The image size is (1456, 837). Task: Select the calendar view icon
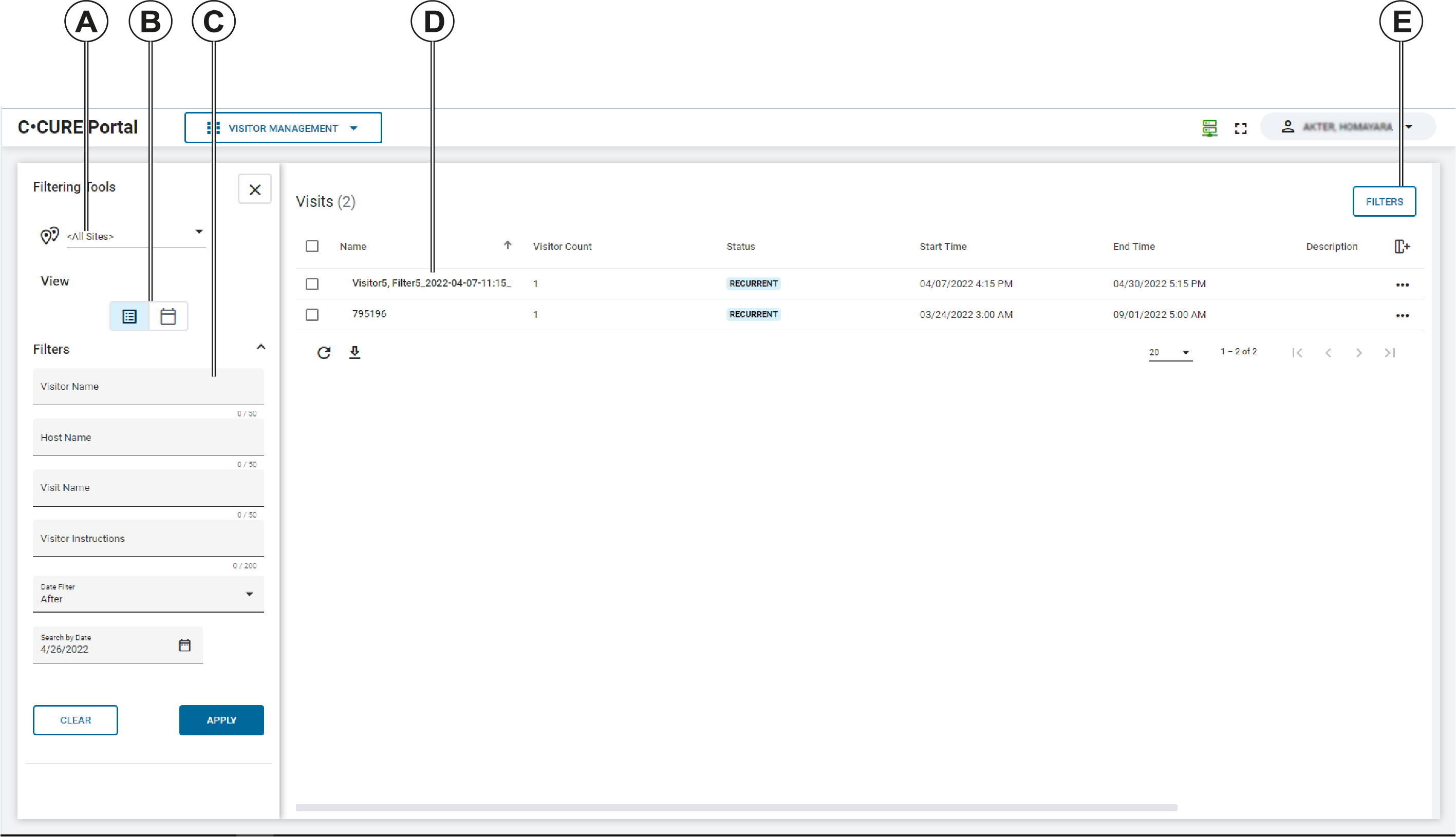(x=168, y=316)
